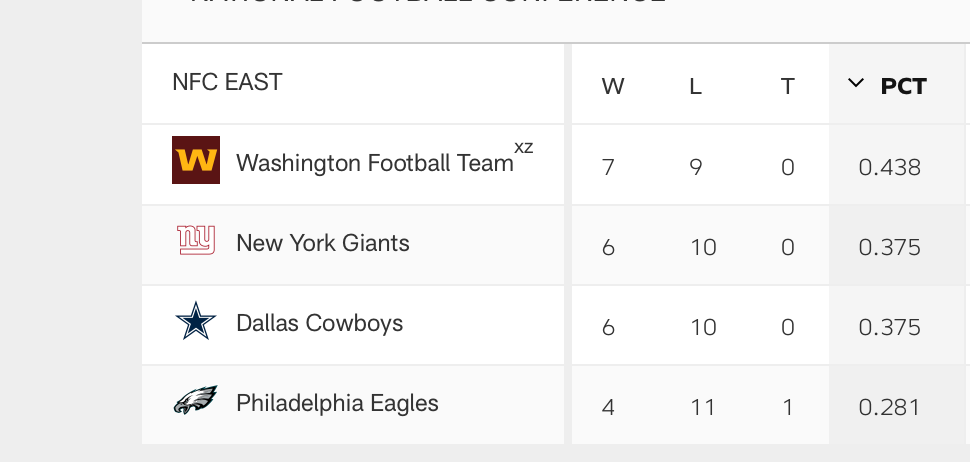Screen dimensions: 970x462
Task: Sort standings by PCT column header
Action: click(903, 87)
